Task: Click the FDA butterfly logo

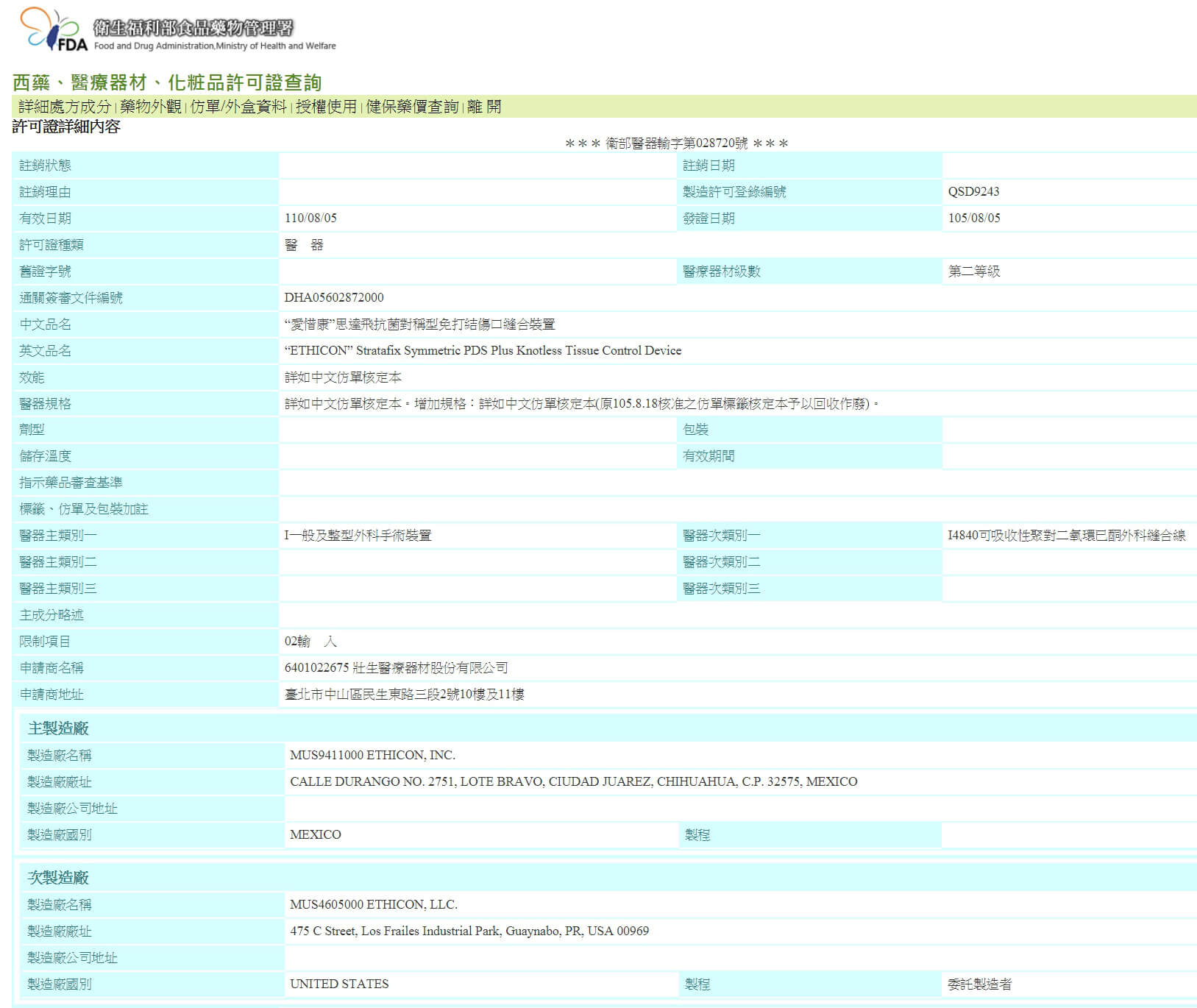Action: [x=53, y=30]
